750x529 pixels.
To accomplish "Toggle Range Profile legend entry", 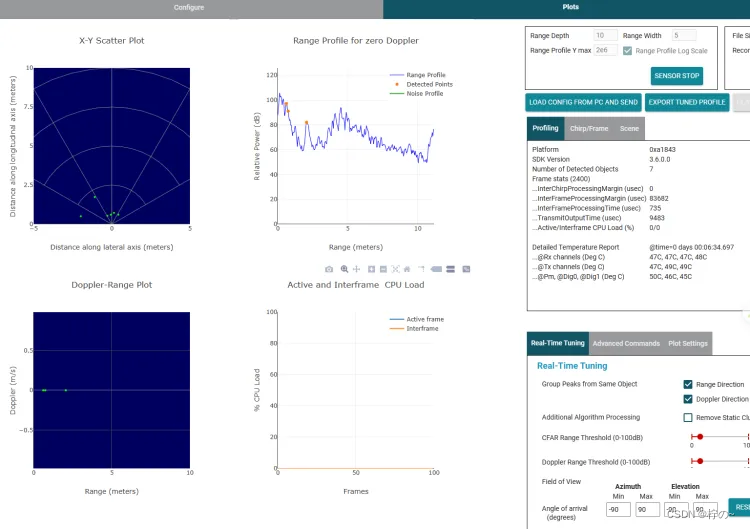I will [418, 75].
